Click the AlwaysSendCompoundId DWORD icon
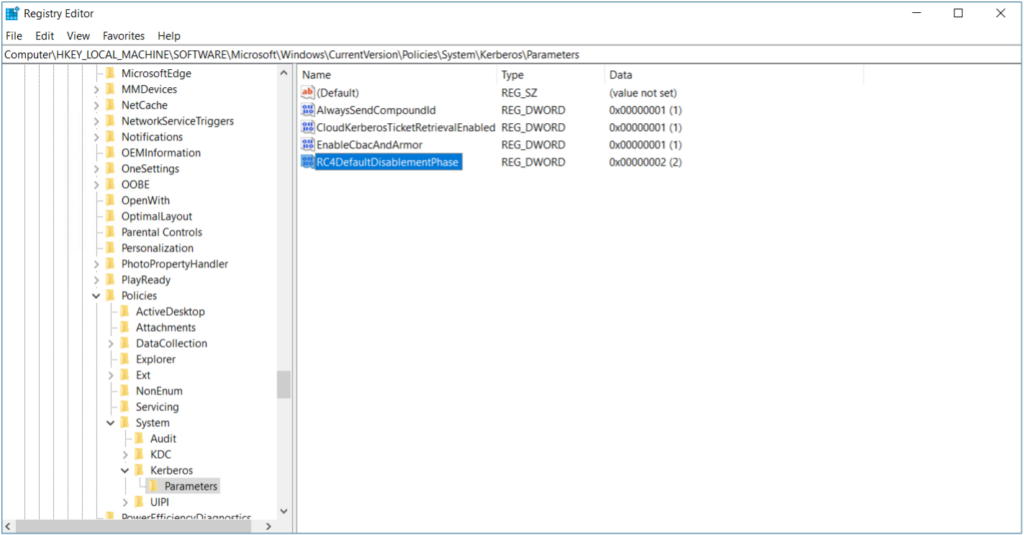This screenshot has width=1024, height=535. [308, 110]
